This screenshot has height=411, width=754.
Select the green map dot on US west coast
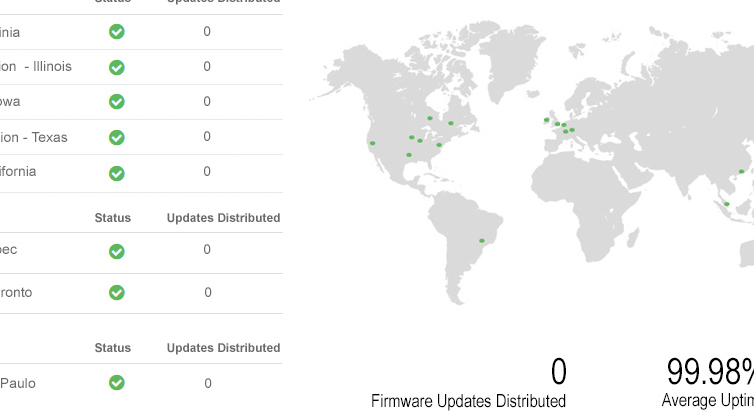372,143
